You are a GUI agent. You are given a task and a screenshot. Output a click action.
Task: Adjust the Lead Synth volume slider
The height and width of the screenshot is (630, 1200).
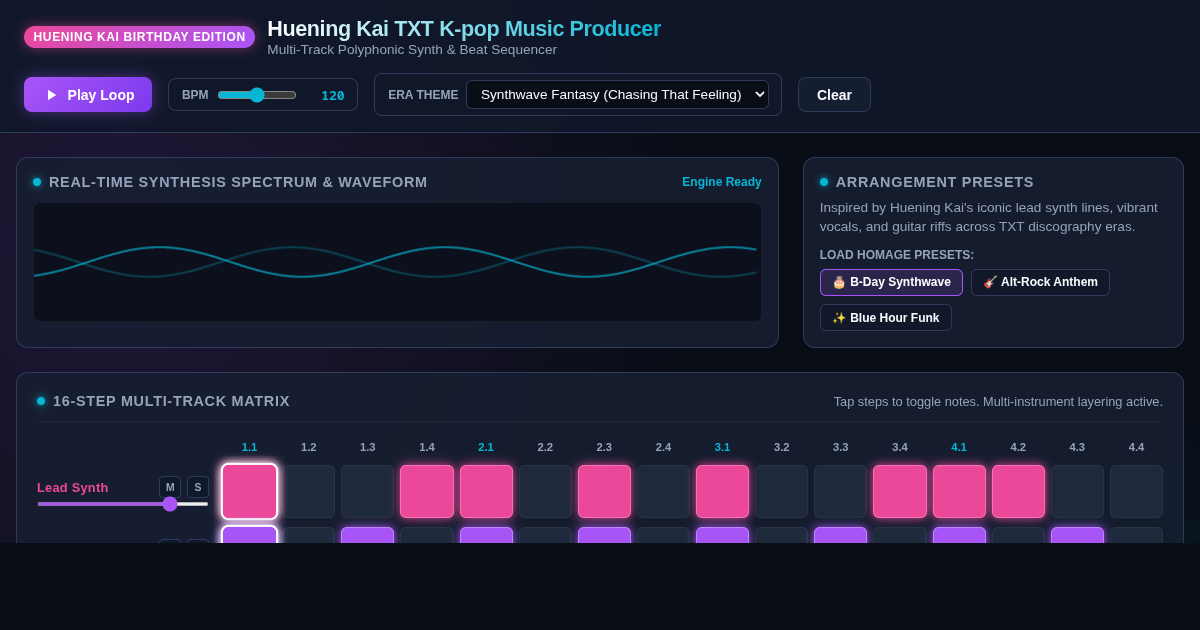point(123,504)
